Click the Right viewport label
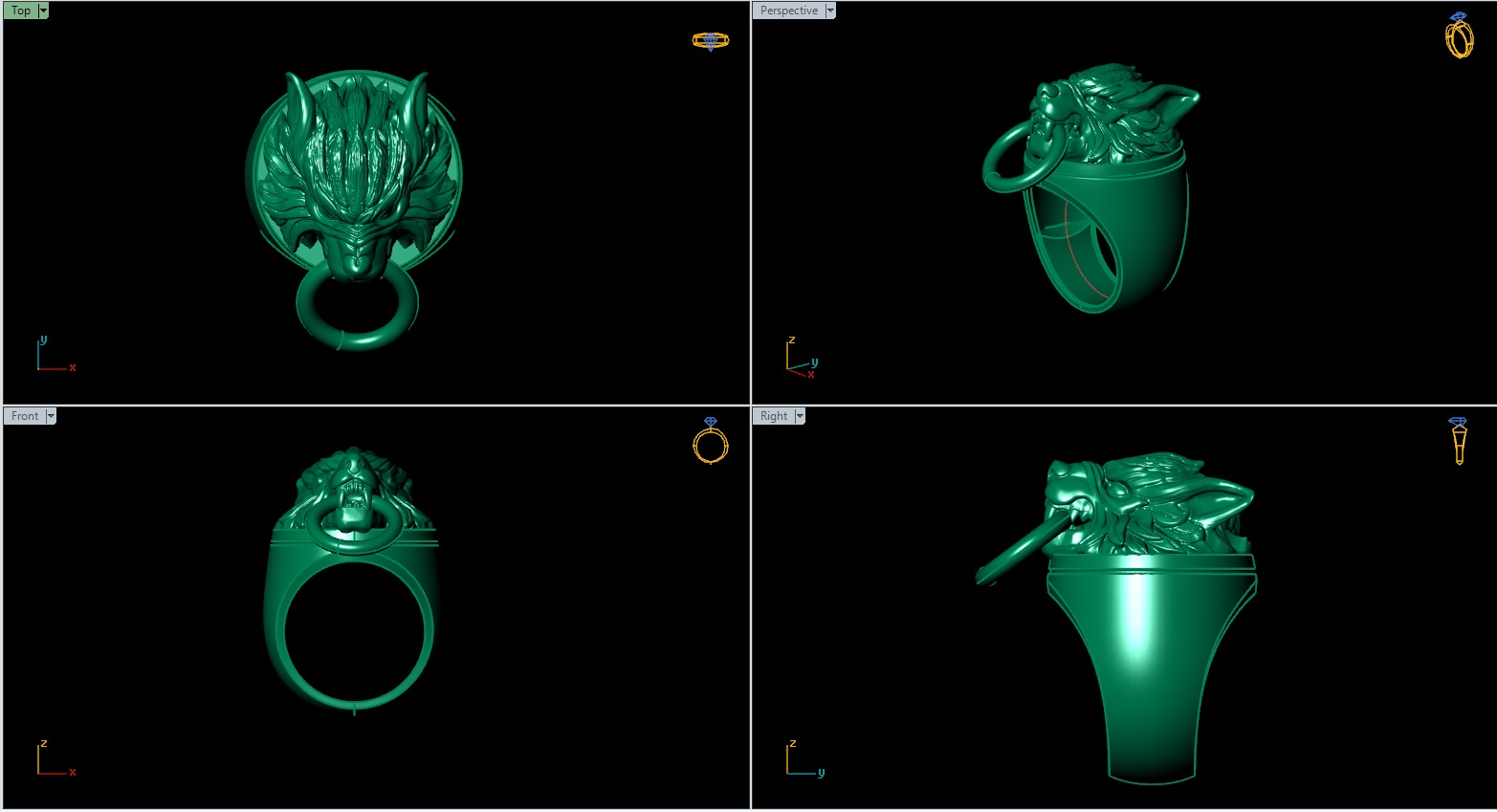1497x812 pixels. tap(773, 416)
